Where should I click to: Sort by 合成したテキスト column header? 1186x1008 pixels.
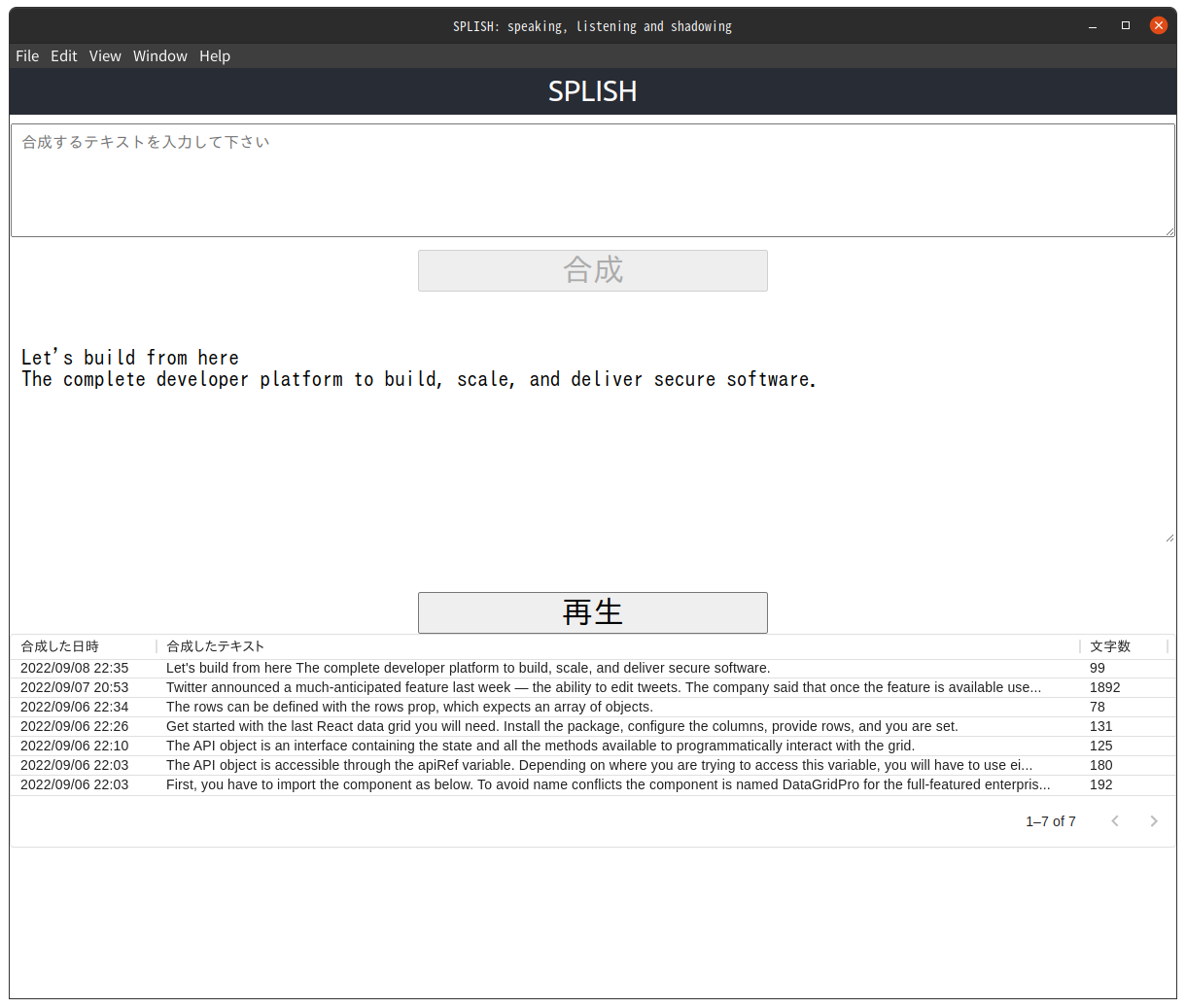(x=215, y=646)
